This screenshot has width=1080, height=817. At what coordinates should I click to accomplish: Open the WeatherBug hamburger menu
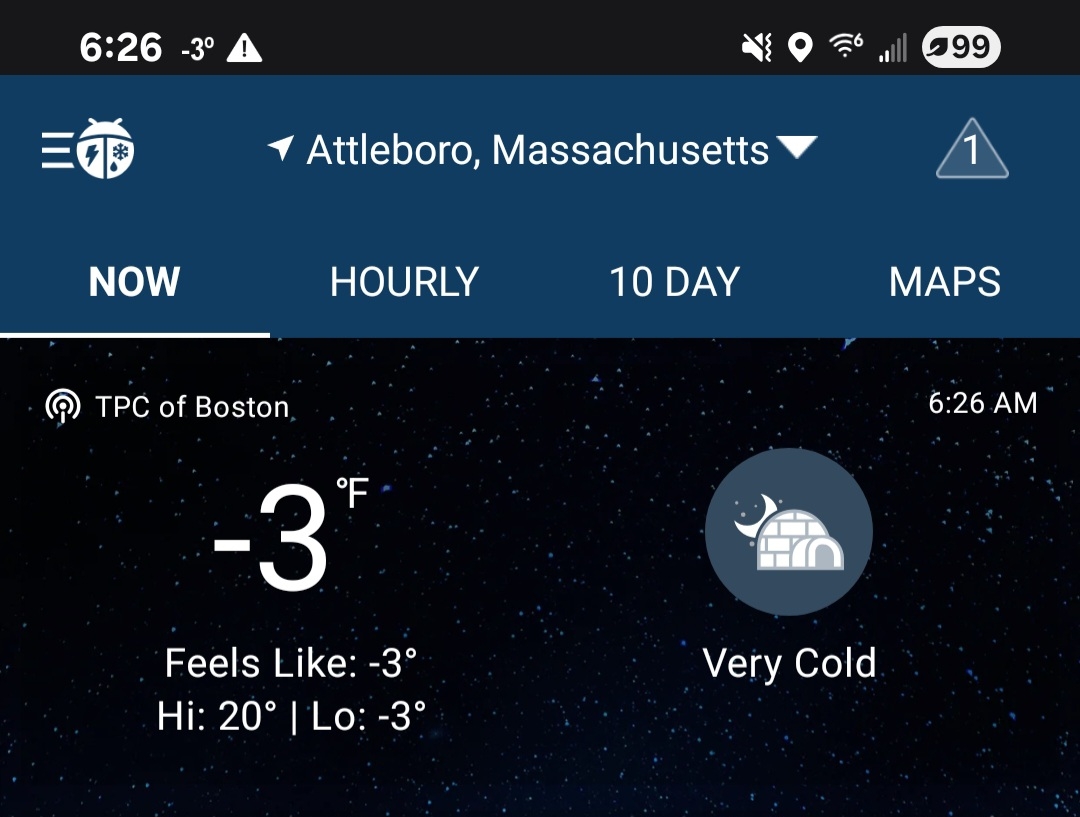[x=88, y=150]
